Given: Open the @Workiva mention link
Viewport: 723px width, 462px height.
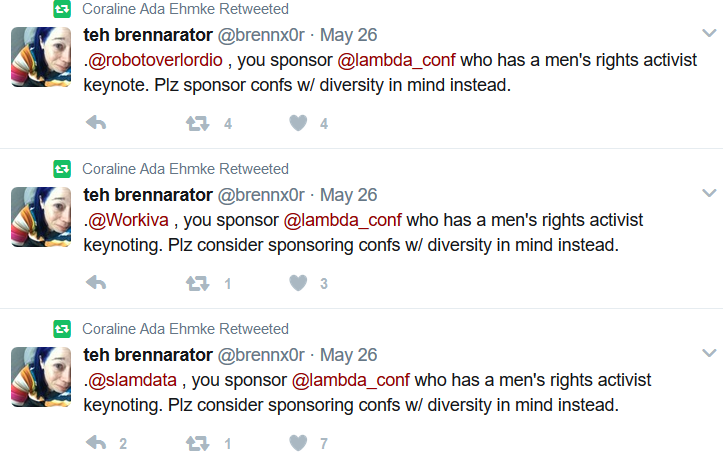Looking at the screenshot, I should pyautogui.click(x=128, y=220).
